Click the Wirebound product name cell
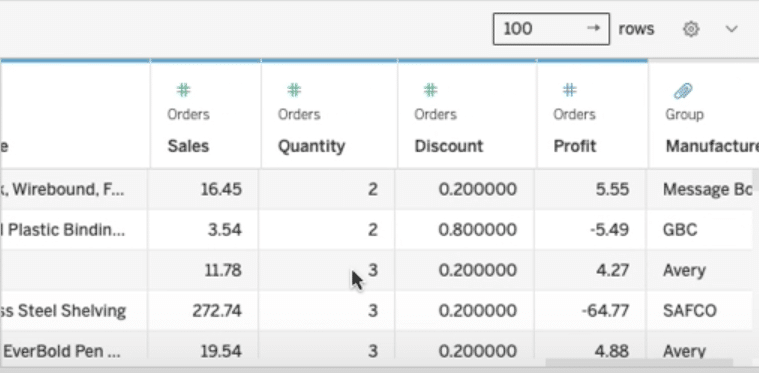The width and height of the screenshot is (759, 373). coord(75,189)
